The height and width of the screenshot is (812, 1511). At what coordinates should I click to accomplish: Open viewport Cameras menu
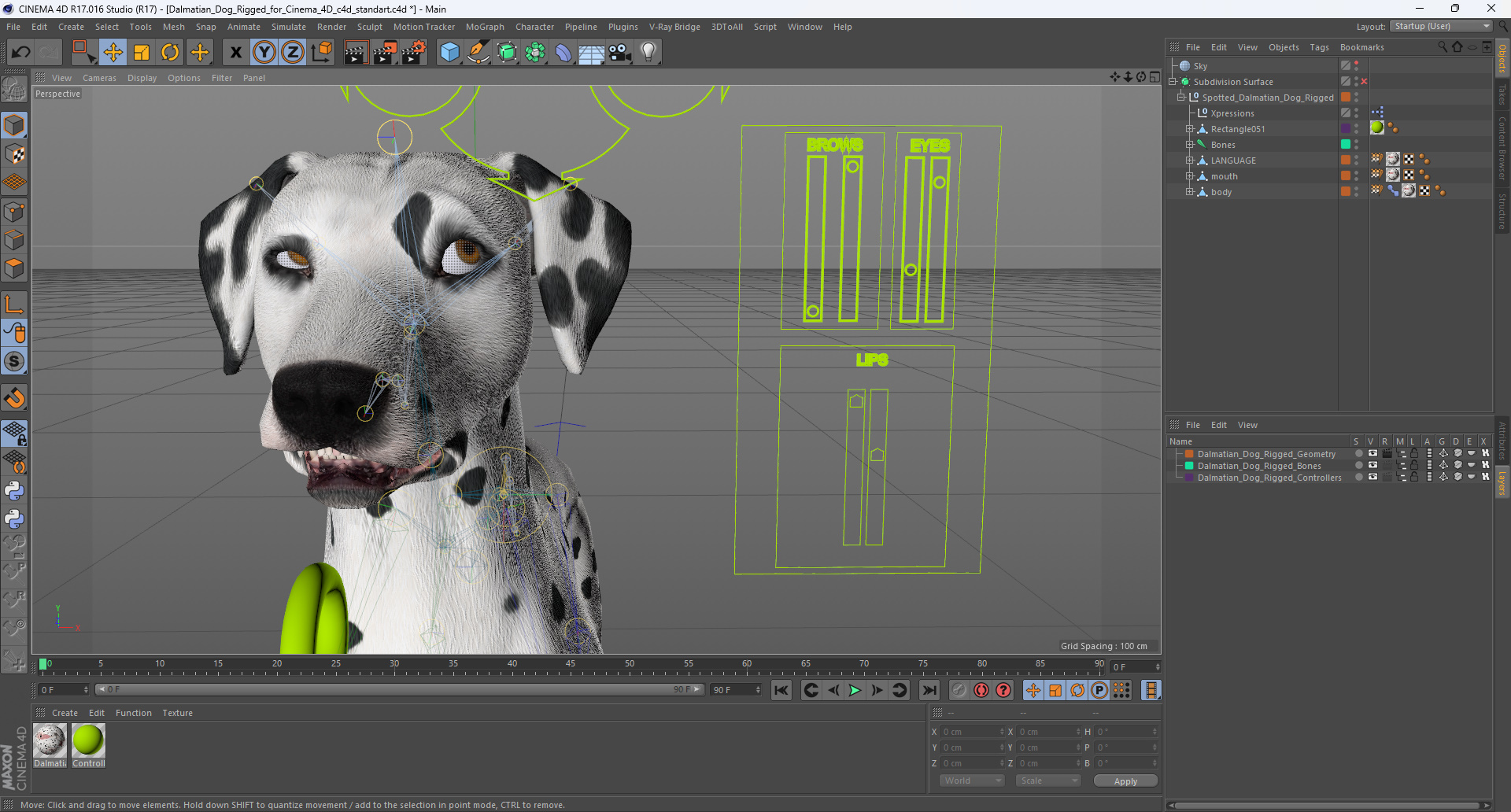(x=99, y=78)
